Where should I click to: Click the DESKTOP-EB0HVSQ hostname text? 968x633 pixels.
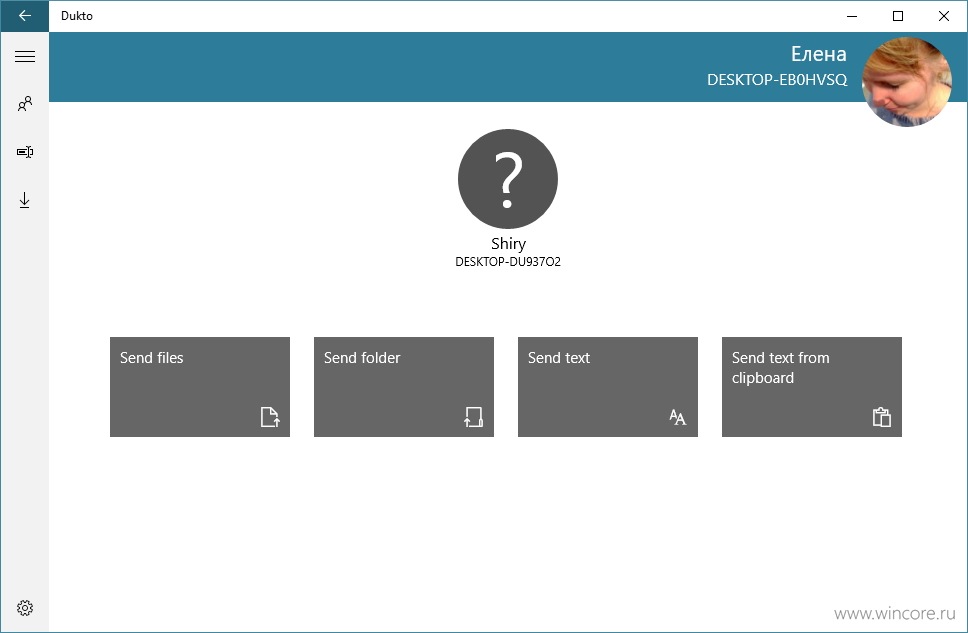[x=777, y=80]
